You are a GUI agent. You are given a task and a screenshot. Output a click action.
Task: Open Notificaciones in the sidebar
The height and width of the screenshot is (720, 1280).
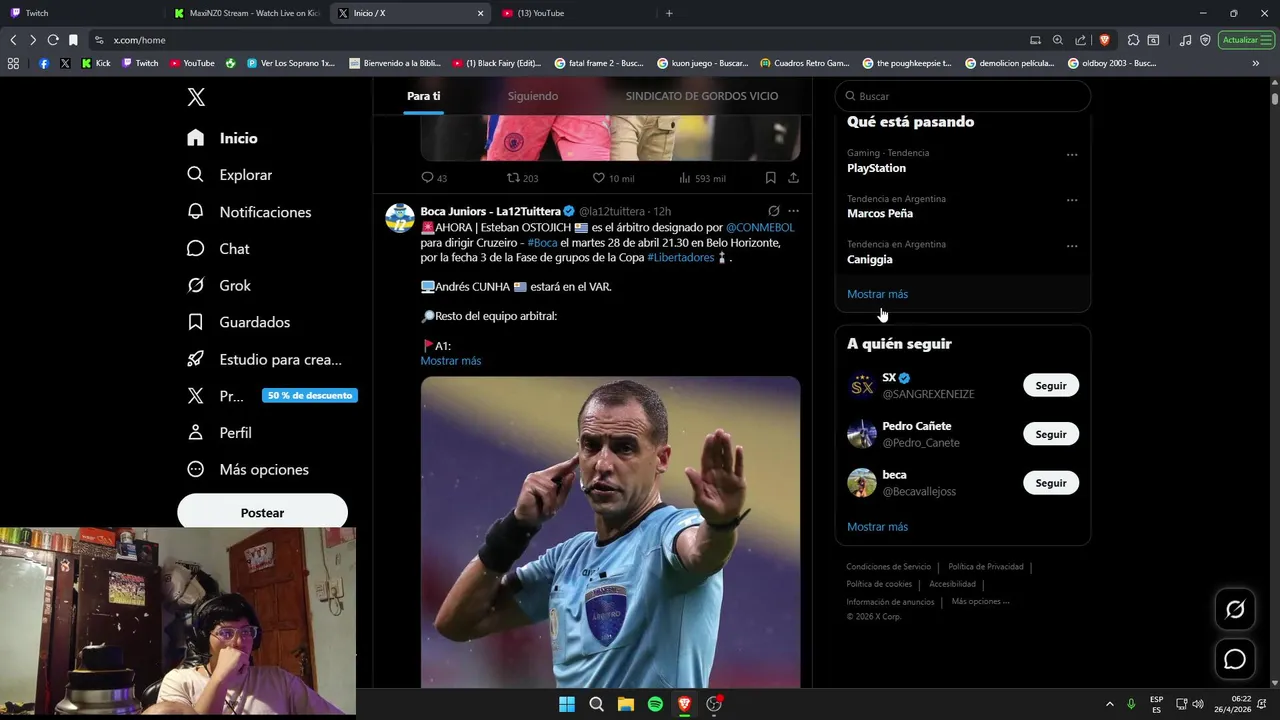click(249, 212)
